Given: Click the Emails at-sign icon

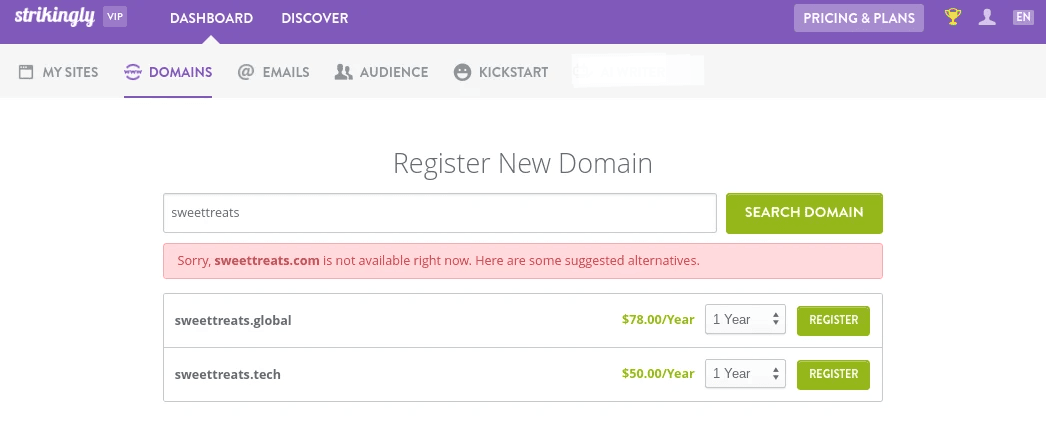Looking at the screenshot, I should pos(246,72).
